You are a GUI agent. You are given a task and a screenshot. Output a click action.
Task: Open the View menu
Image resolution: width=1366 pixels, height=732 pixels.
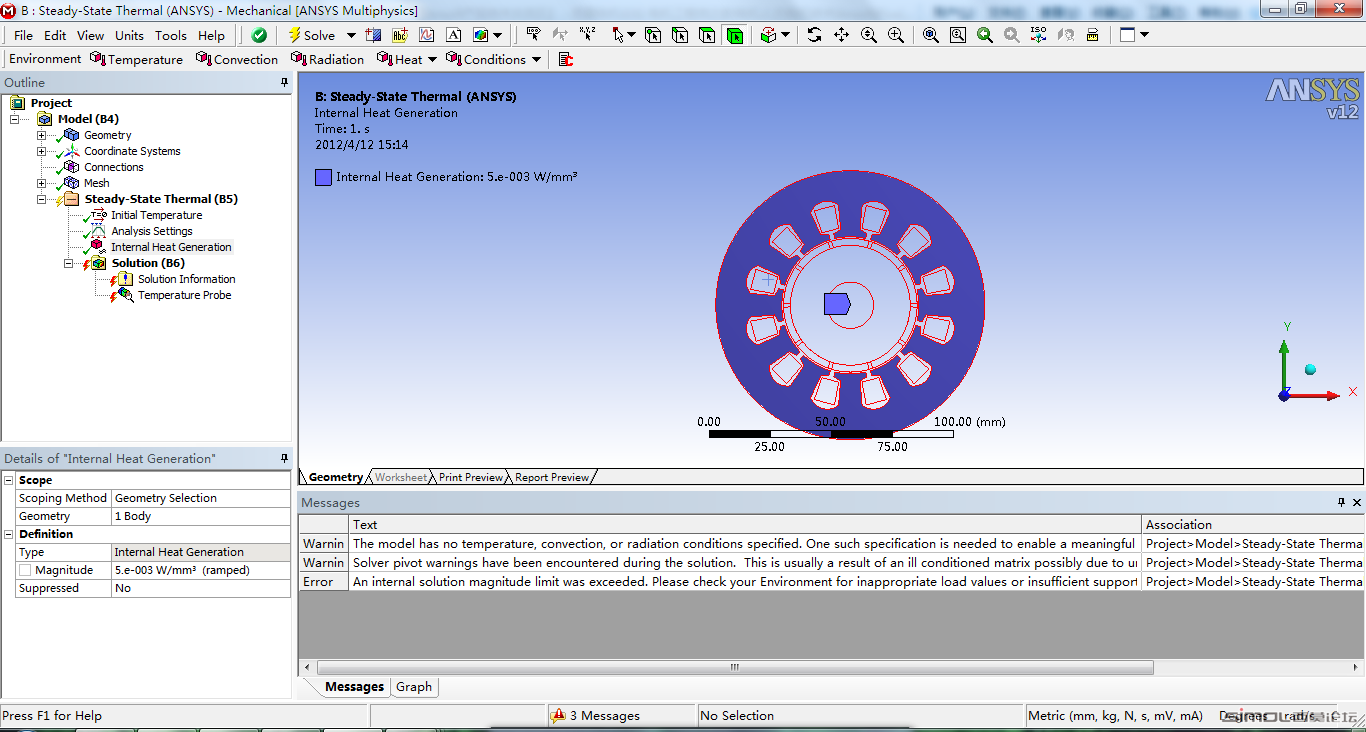click(x=90, y=35)
